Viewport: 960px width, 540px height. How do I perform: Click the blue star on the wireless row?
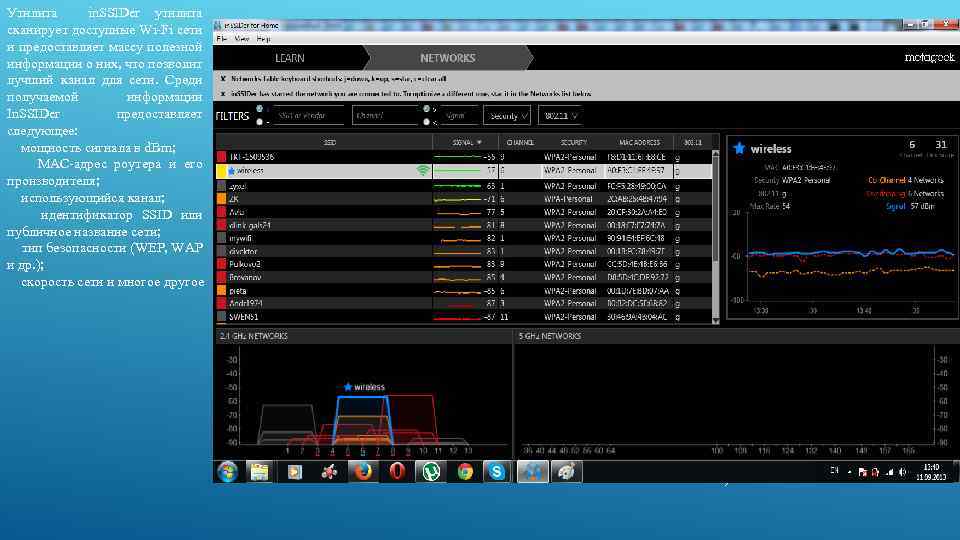(x=232, y=171)
